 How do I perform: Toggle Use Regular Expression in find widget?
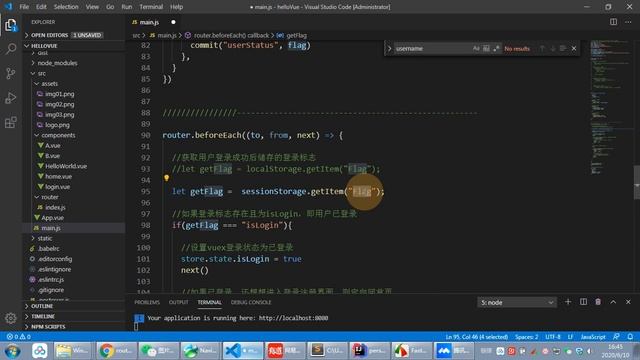pyautogui.click(x=496, y=49)
